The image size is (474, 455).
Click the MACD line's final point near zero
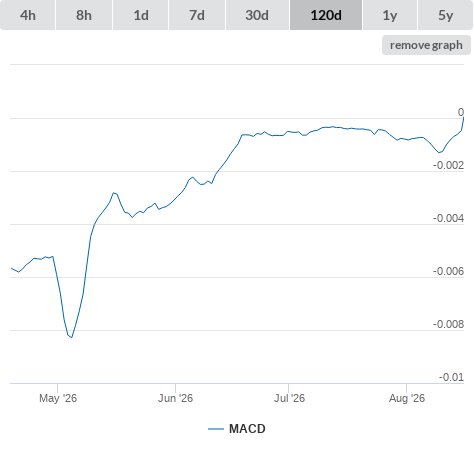click(x=463, y=117)
